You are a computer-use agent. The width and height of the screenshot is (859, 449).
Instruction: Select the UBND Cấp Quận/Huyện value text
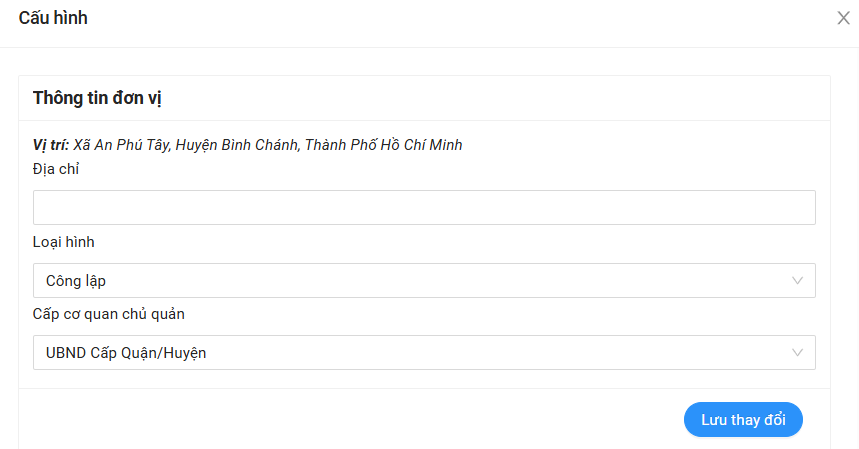(126, 353)
